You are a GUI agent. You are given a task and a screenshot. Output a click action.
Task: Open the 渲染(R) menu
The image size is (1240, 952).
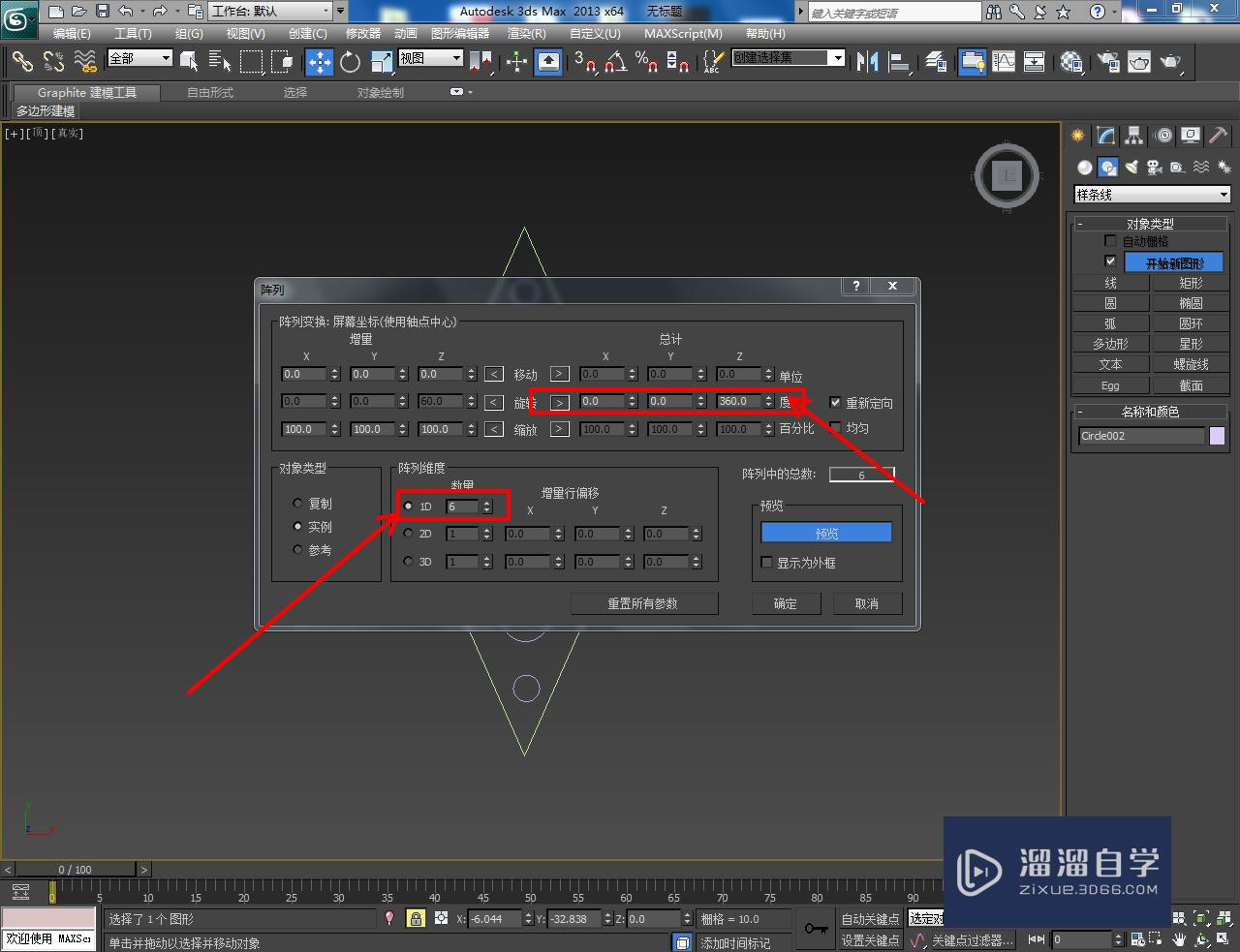[x=529, y=33]
